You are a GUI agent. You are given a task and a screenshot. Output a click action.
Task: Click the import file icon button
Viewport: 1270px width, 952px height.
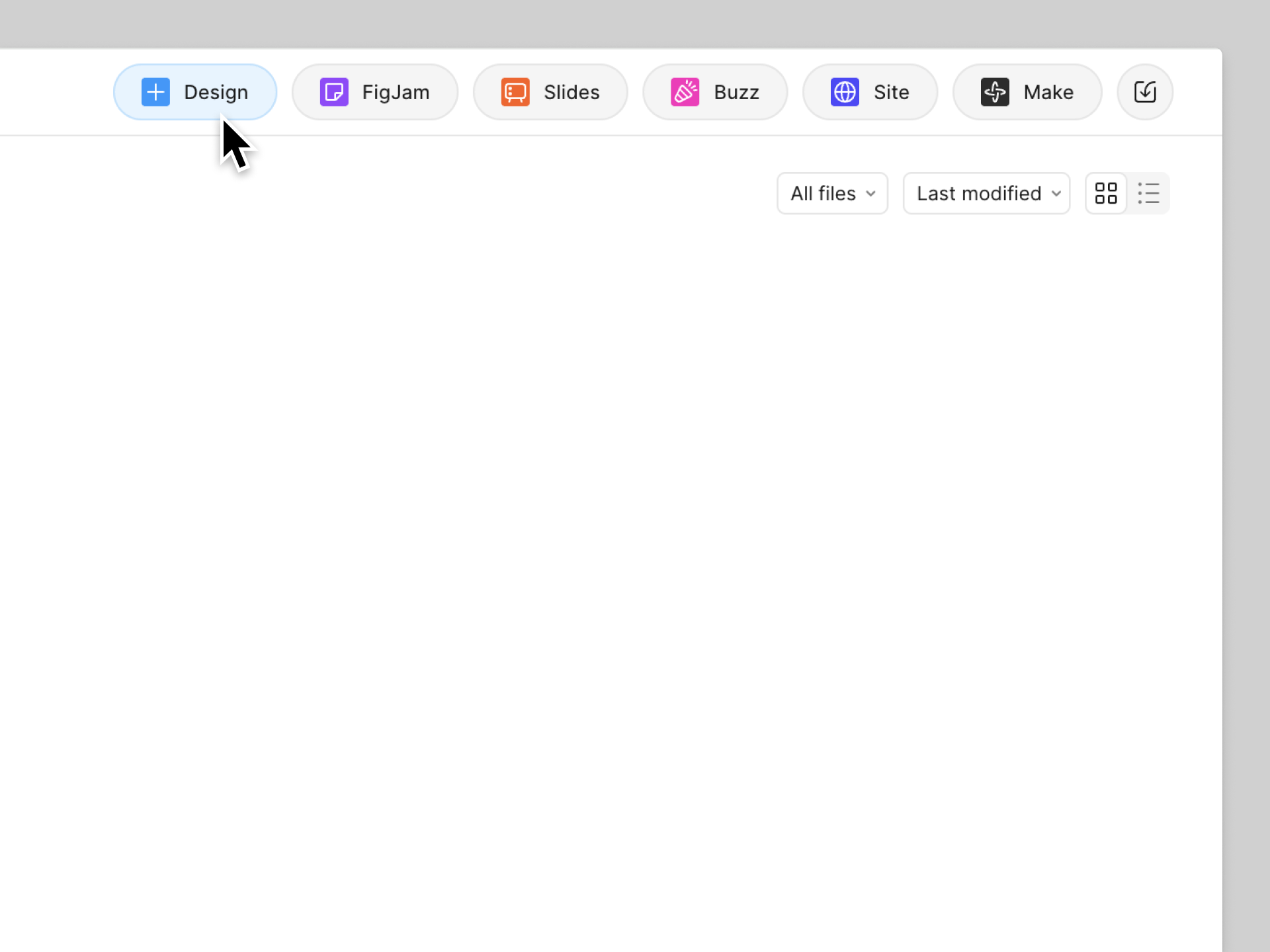tap(1145, 92)
